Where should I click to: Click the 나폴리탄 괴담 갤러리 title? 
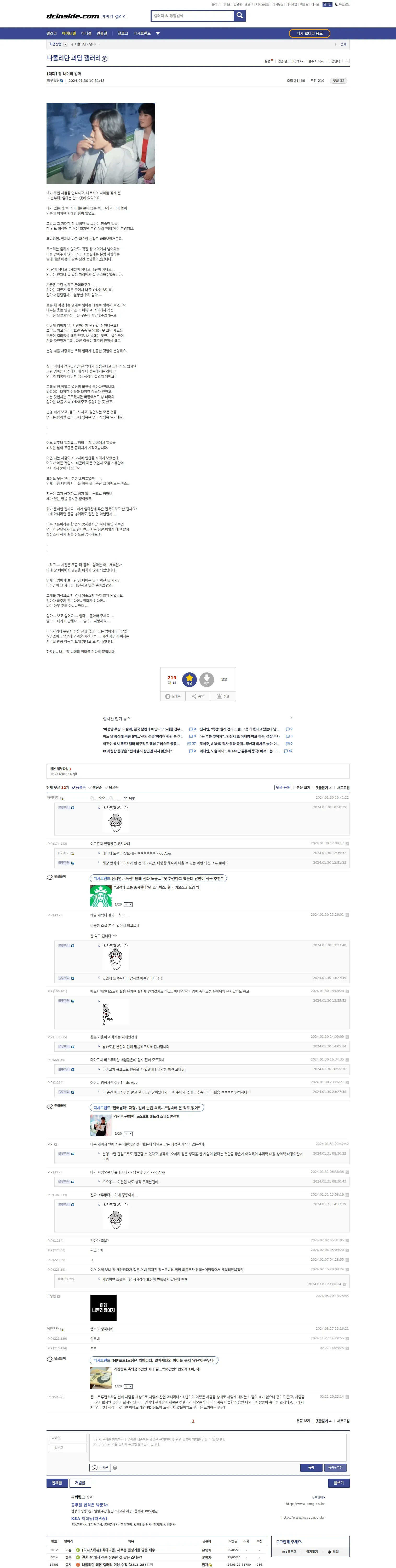point(74,59)
